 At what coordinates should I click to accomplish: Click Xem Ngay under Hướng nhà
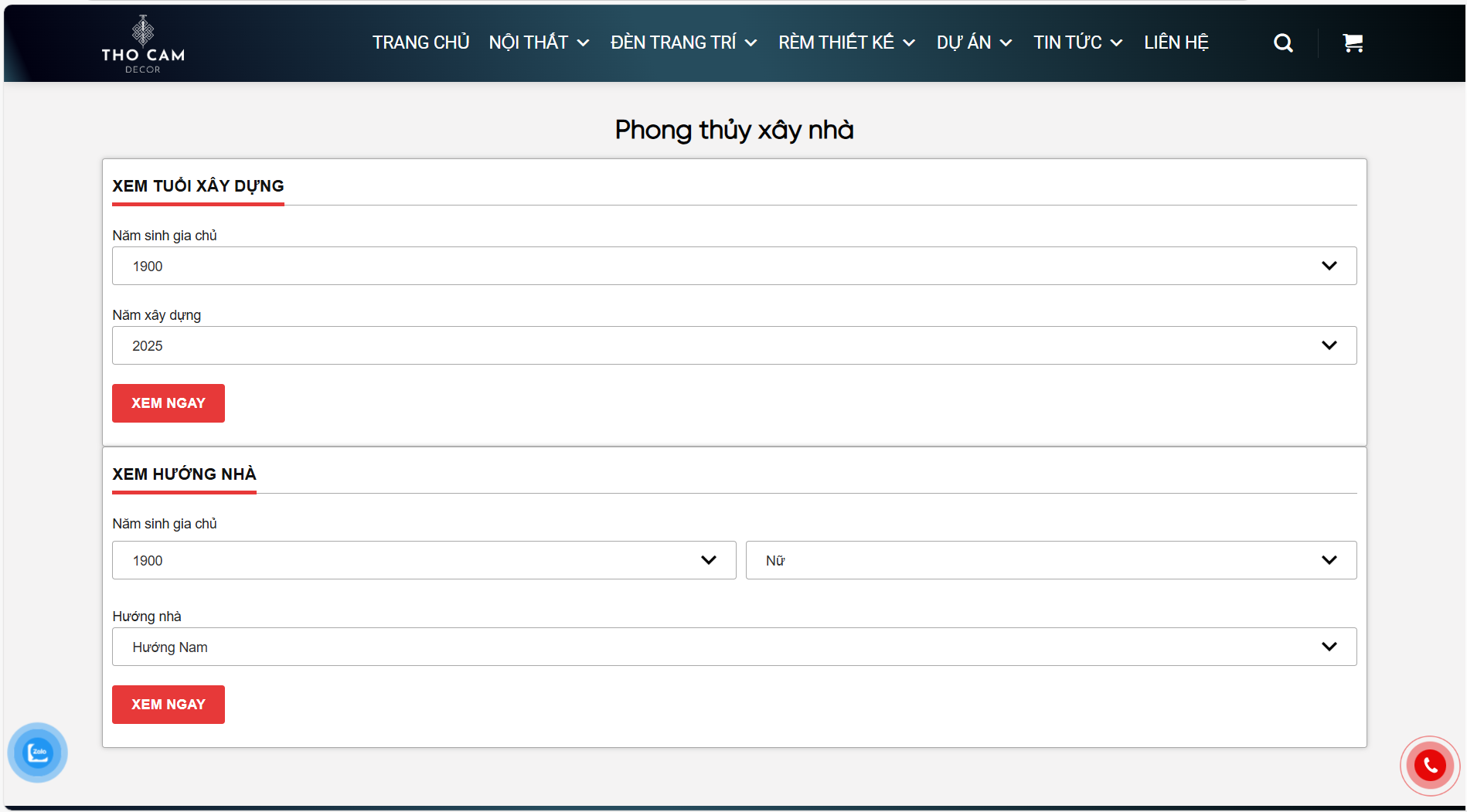pos(168,705)
